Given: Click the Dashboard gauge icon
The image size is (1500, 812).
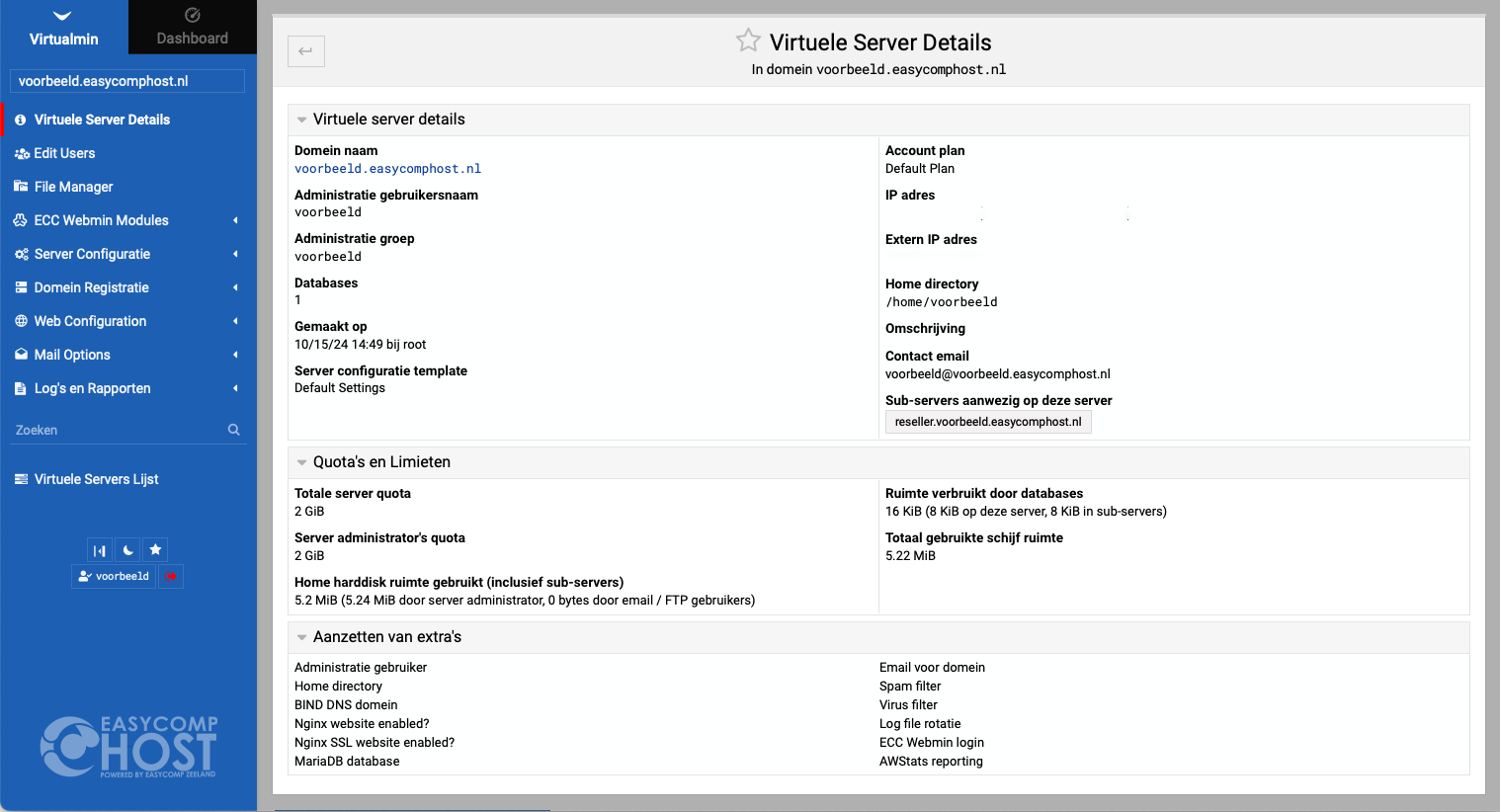Looking at the screenshot, I should pos(193,15).
